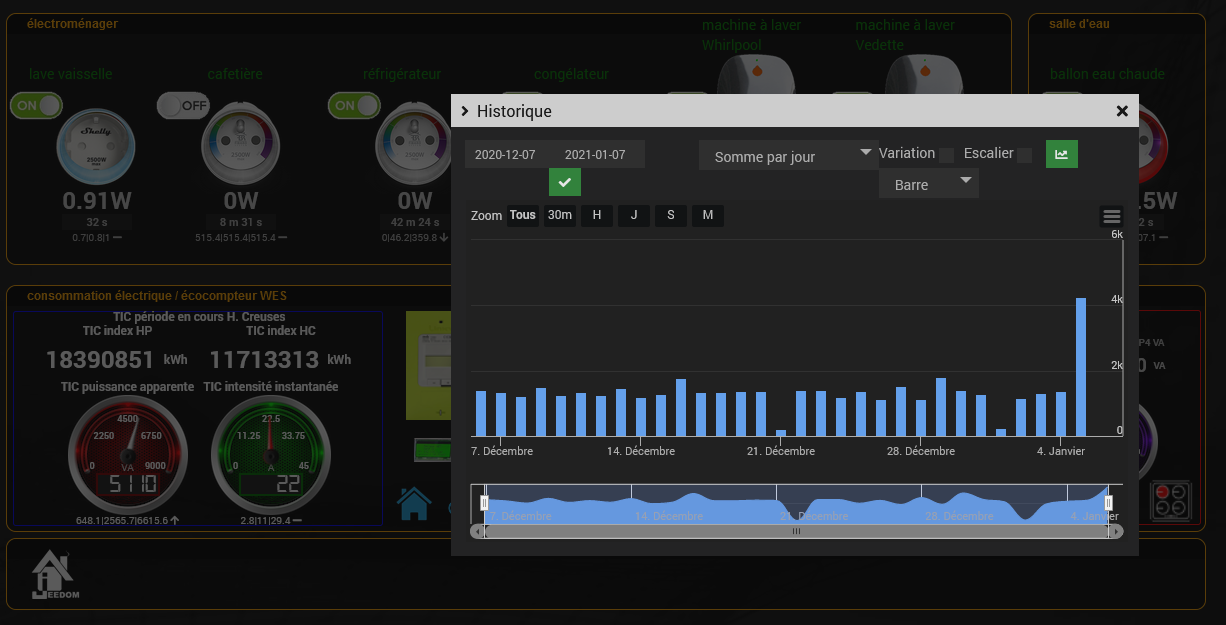
Task: Click the green chart compare icon
Action: pos(1061,154)
